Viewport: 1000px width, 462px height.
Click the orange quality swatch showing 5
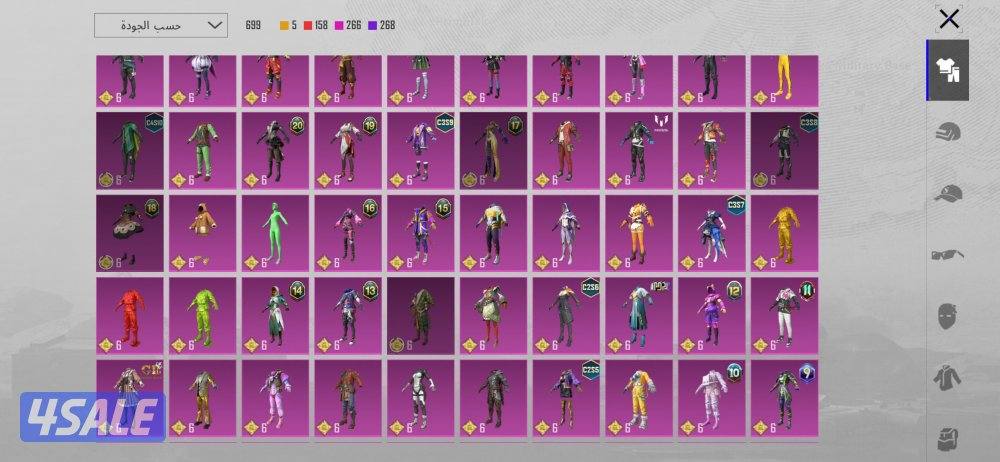click(x=289, y=25)
